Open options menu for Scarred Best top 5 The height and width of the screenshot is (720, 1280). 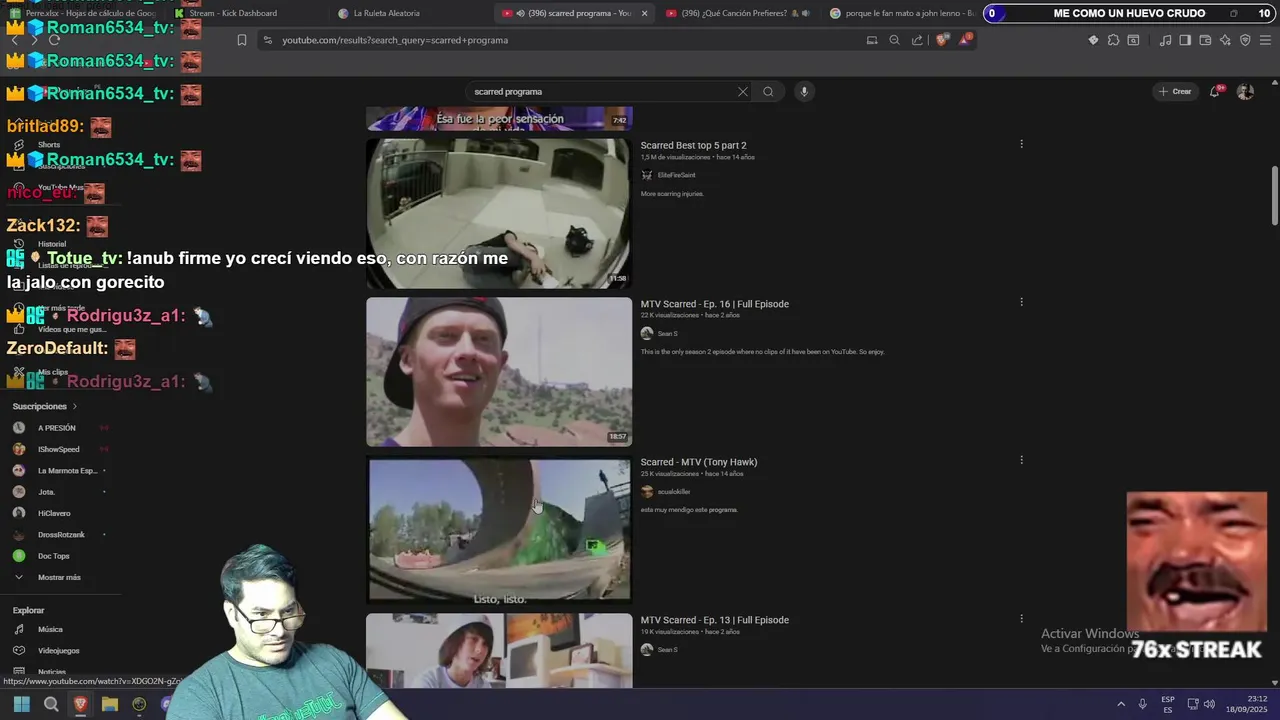click(x=1021, y=144)
